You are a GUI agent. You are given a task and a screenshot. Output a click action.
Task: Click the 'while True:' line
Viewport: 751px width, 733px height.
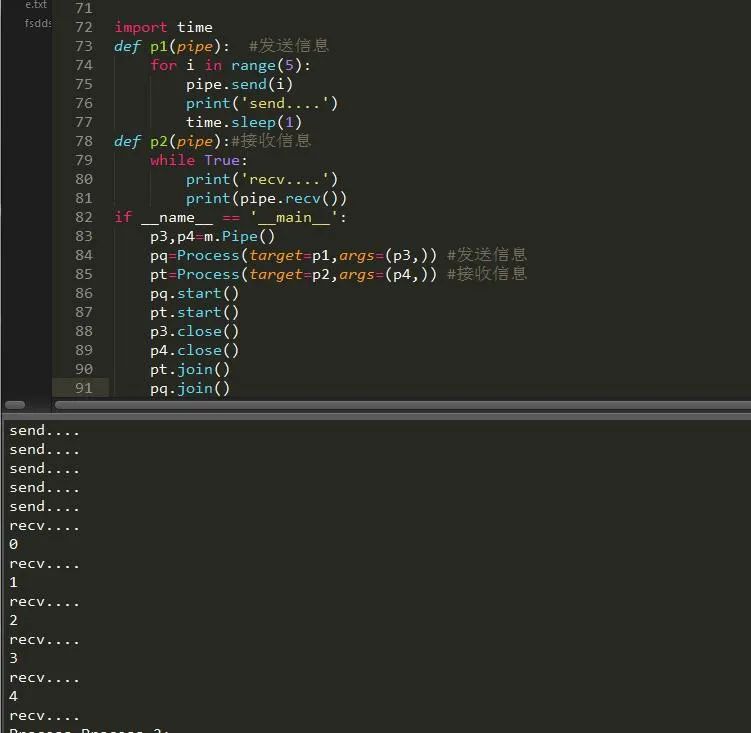pos(199,160)
